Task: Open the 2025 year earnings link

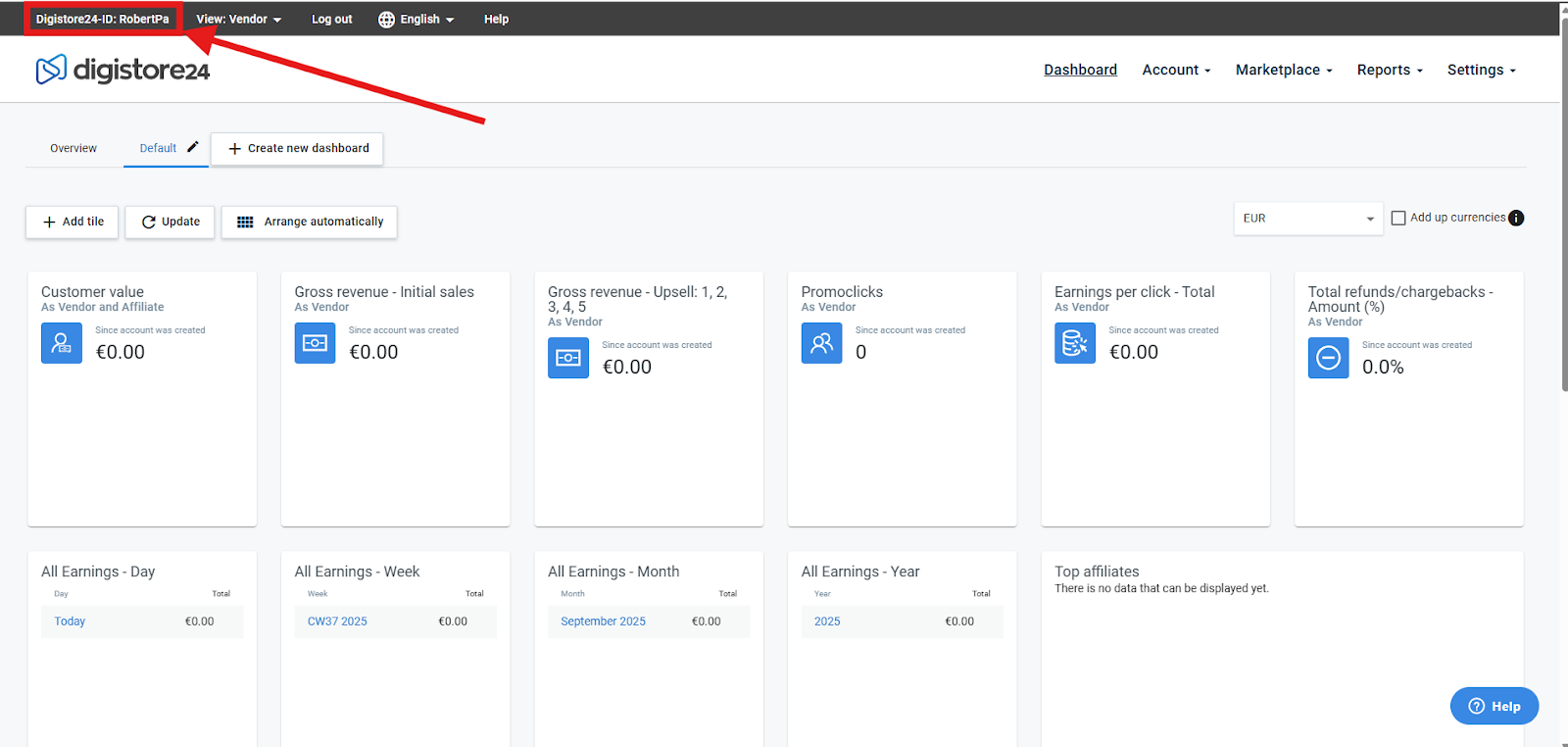Action: click(x=827, y=622)
